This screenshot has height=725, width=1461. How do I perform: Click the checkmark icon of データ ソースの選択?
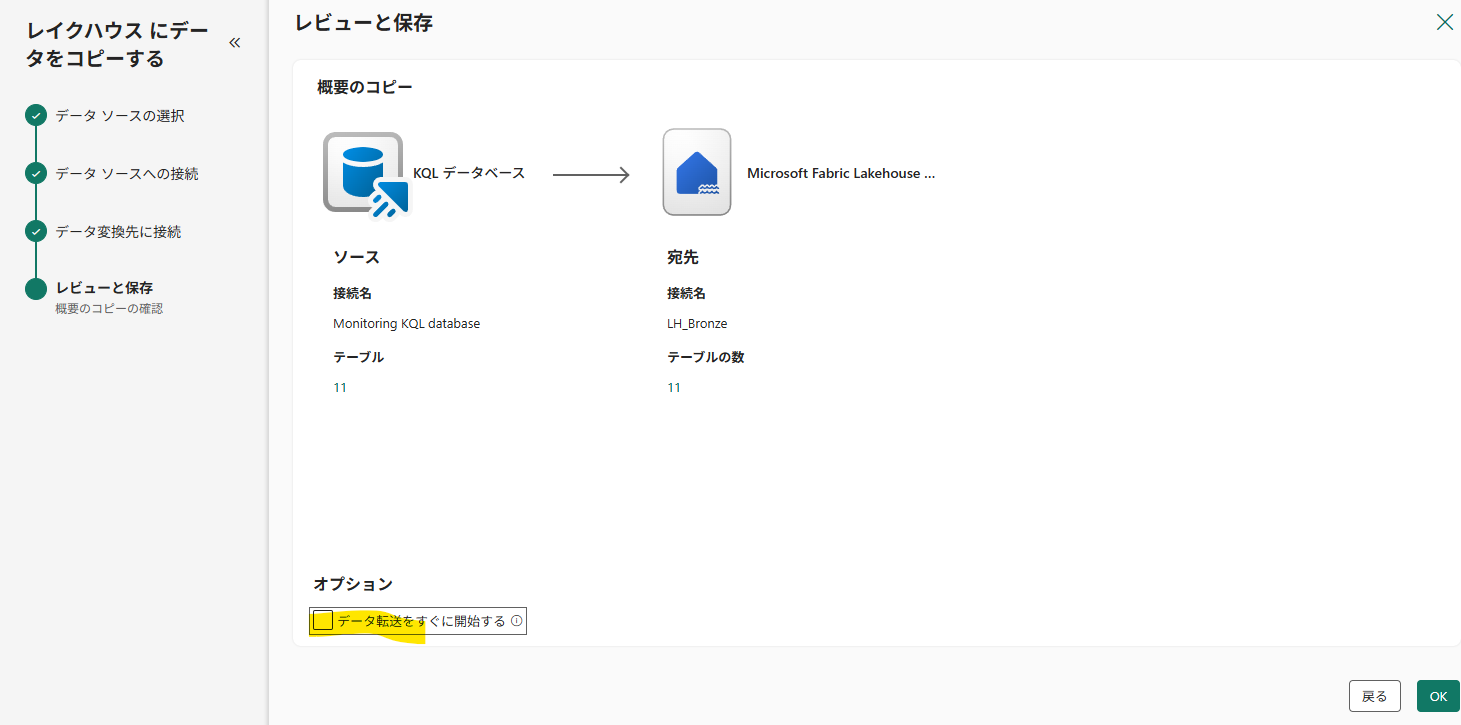coord(36,115)
